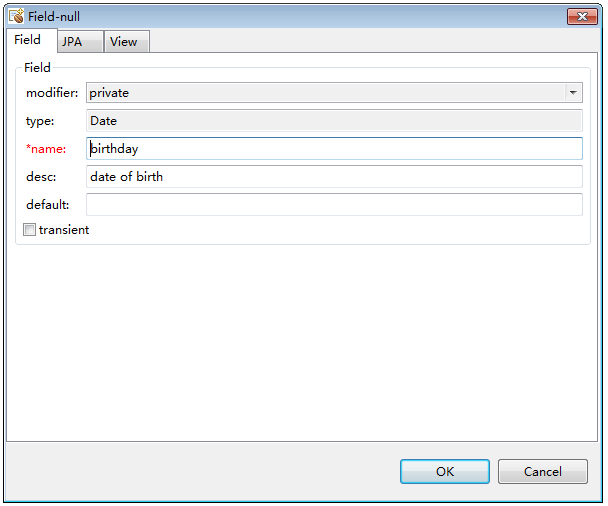Click the modifier: label
The width and height of the screenshot is (608, 506).
pos(52,93)
